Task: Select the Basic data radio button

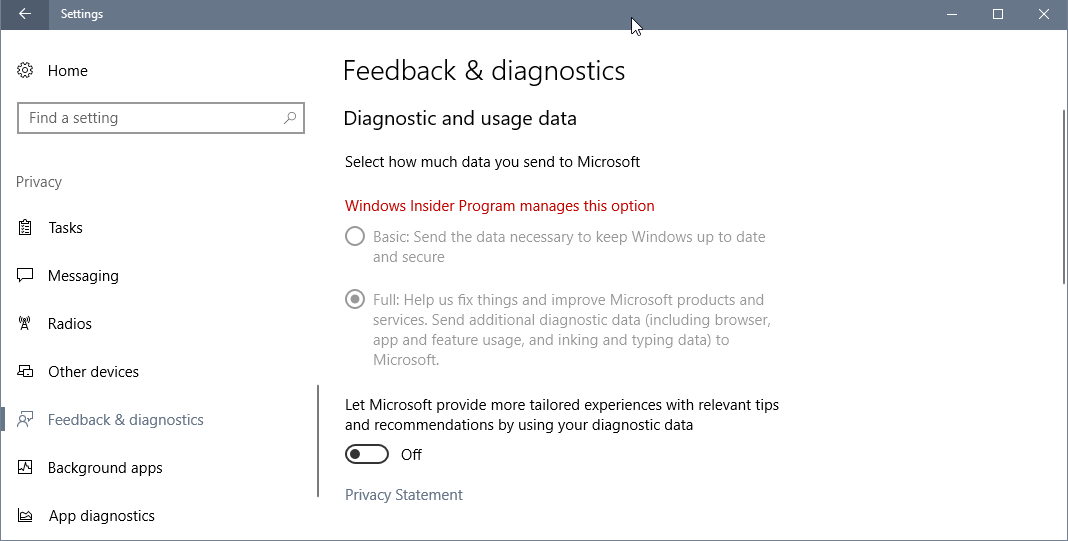Action: [x=355, y=237]
